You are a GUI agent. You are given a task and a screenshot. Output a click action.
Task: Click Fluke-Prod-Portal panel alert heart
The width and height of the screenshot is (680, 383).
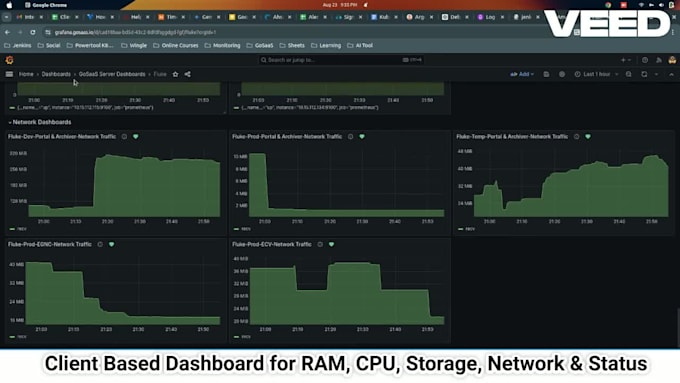click(362, 137)
